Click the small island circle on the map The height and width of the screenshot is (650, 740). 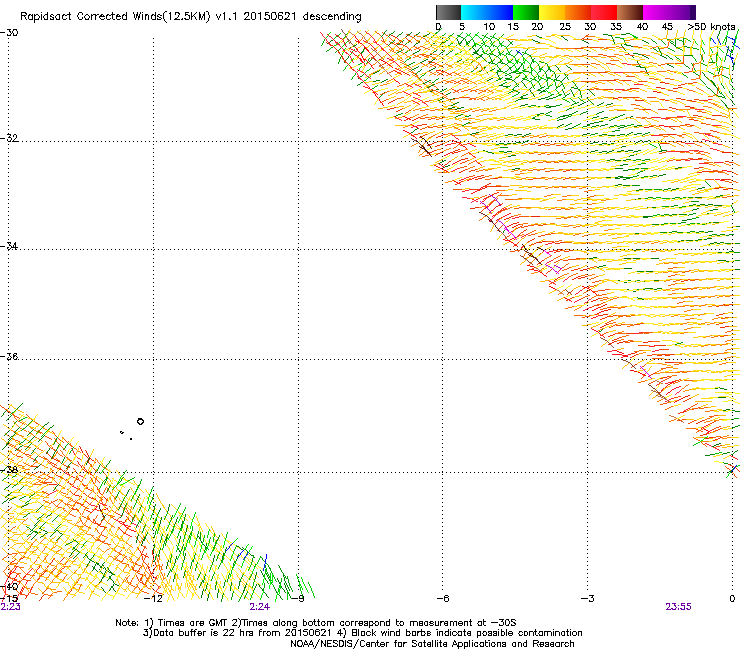(x=140, y=422)
